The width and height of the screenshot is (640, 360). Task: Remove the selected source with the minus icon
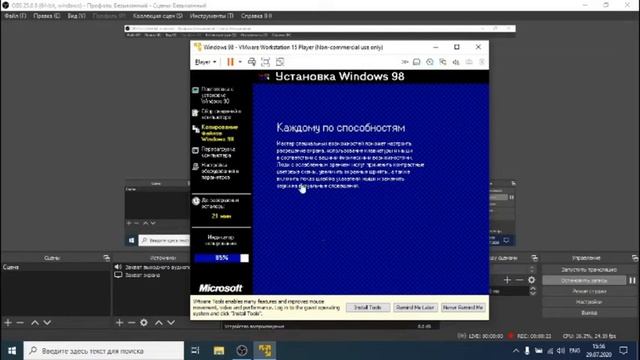coord(131,323)
